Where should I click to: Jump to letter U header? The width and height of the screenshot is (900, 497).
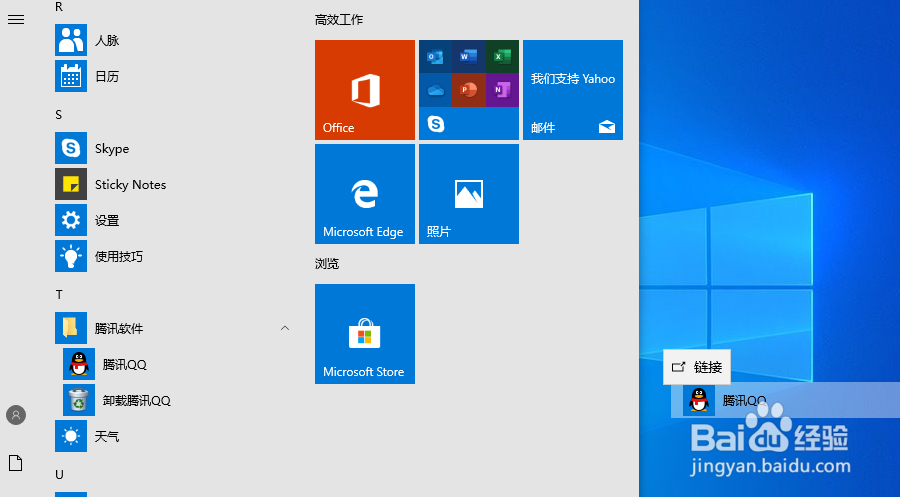59,475
